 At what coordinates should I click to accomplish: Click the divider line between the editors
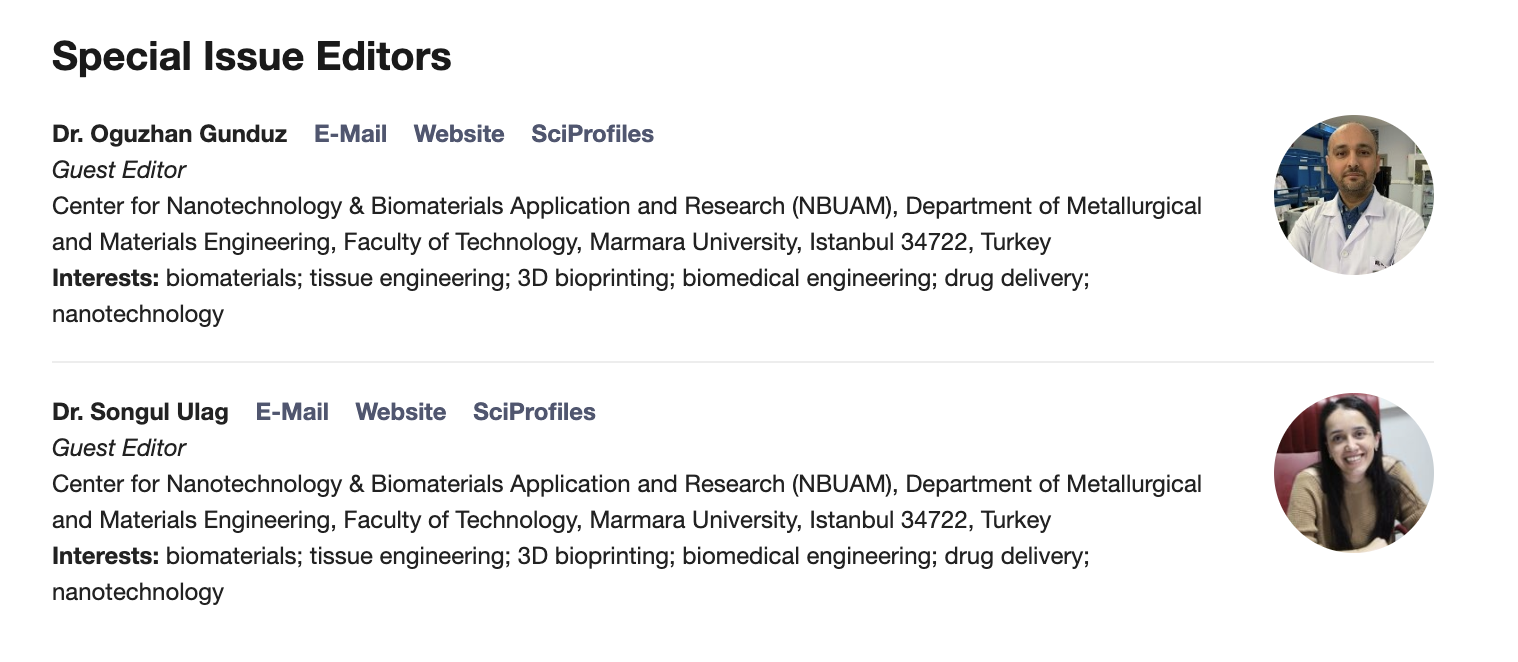(x=742, y=361)
